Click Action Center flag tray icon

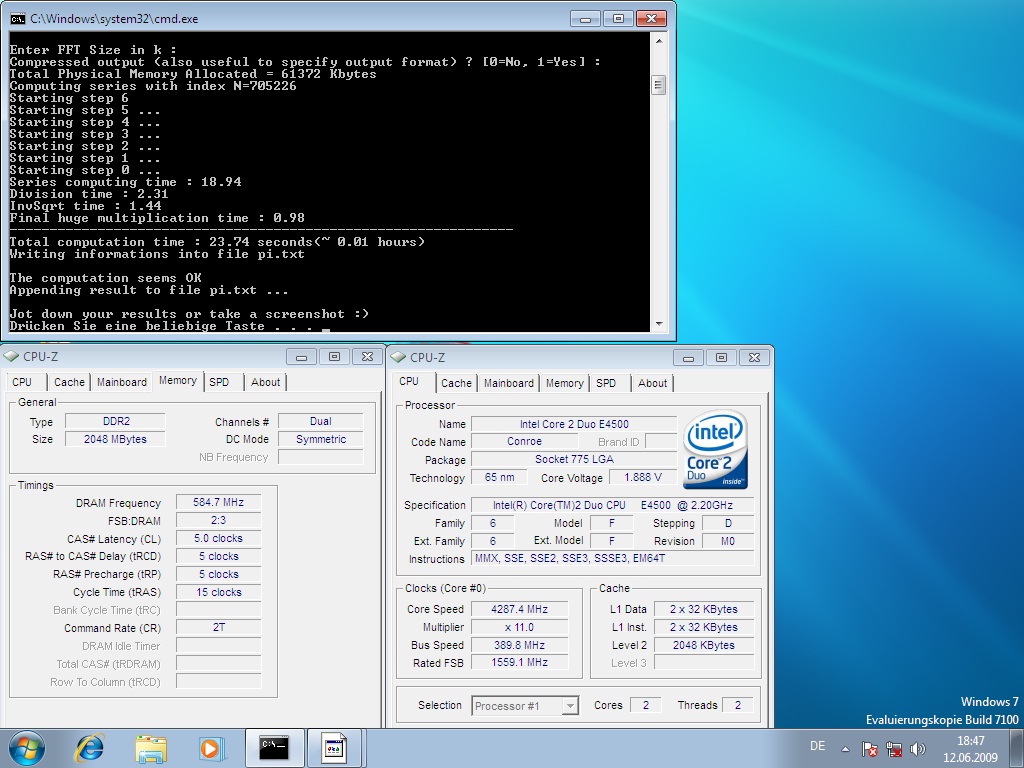pos(869,748)
